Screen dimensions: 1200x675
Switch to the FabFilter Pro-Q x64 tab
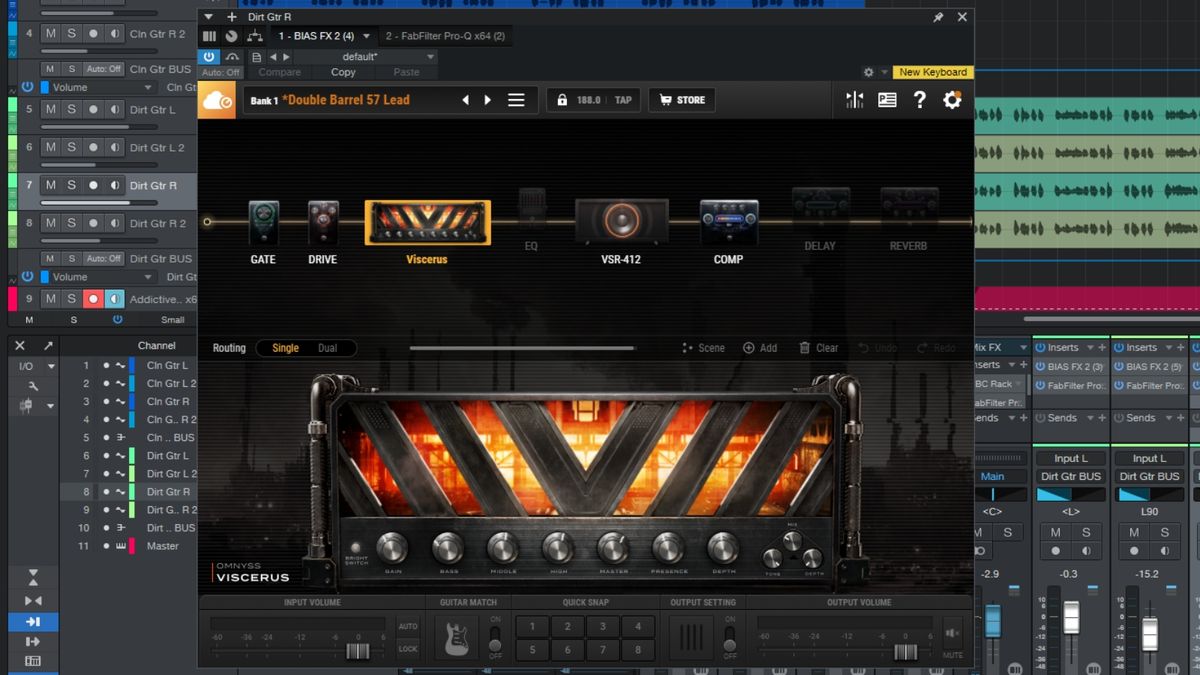click(445, 36)
